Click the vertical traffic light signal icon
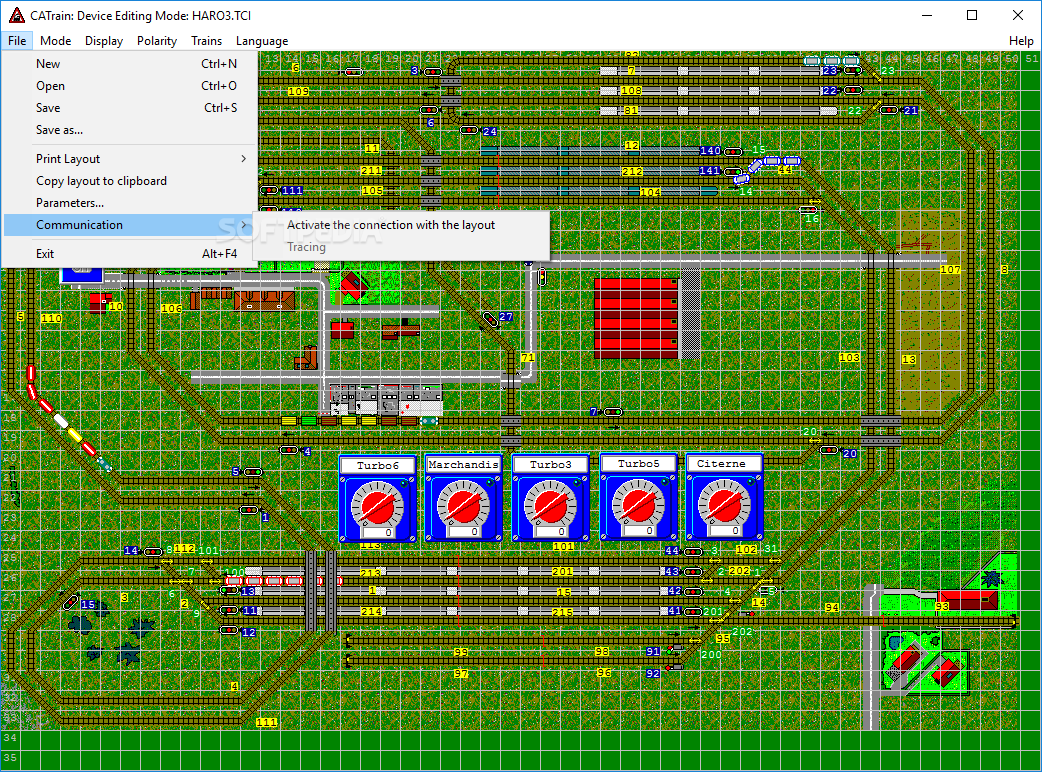This screenshot has height=772, width=1042. (x=542, y=277)
